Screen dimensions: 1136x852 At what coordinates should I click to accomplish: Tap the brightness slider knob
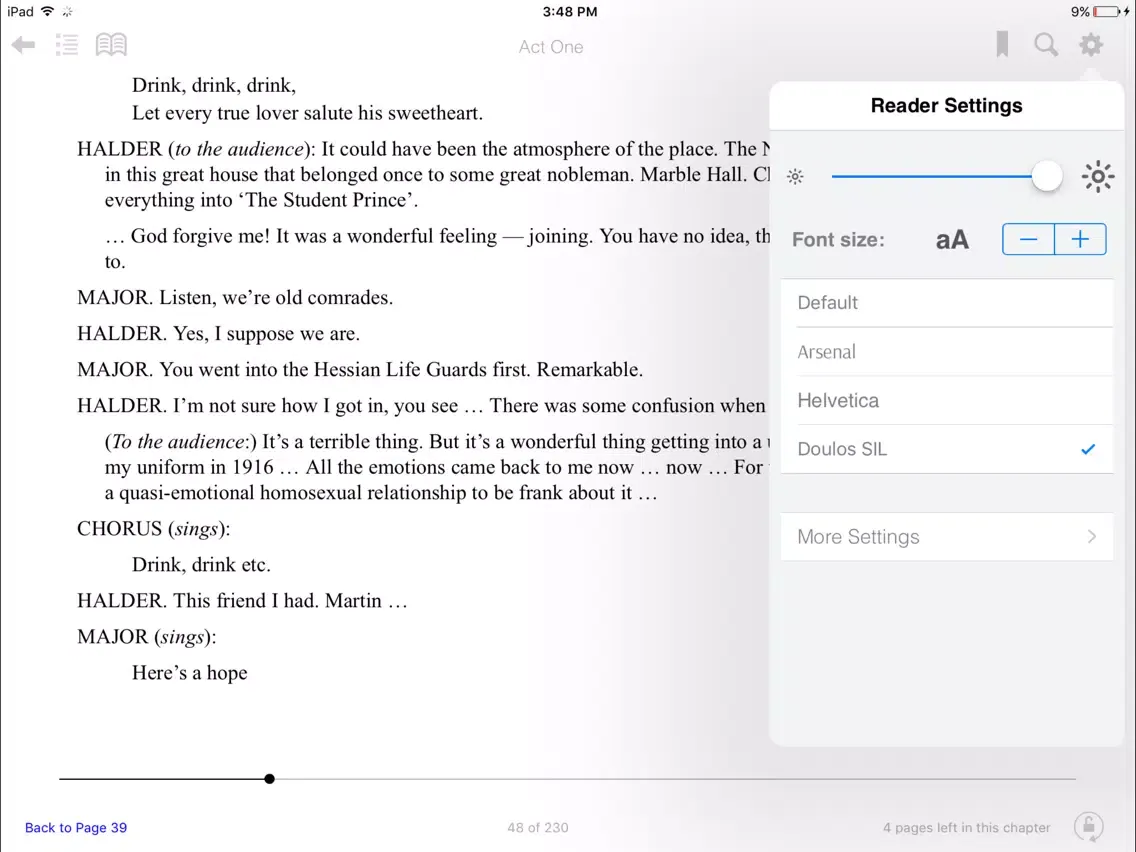click(1046, 176)
